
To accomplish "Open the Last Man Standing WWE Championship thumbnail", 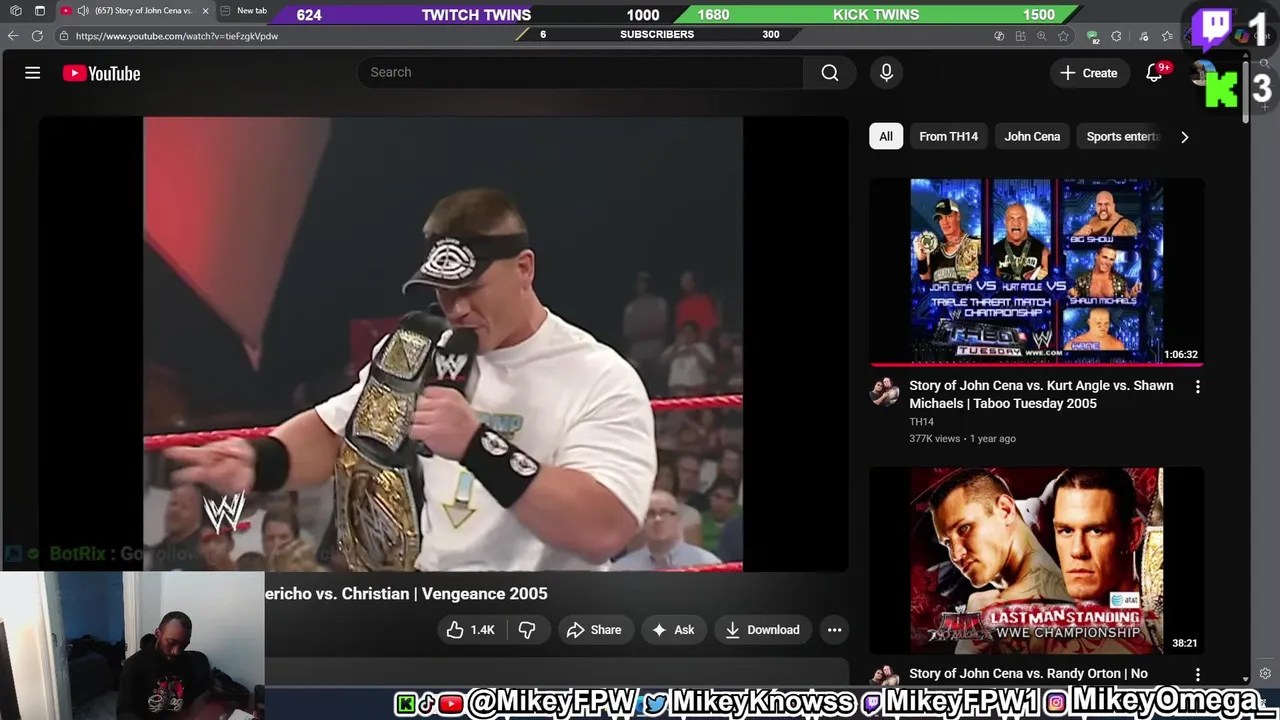I will 1037,561.
